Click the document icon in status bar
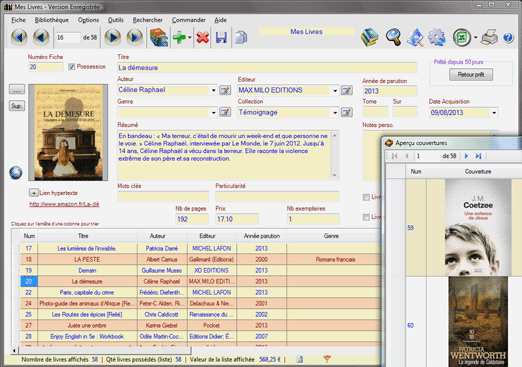The height and width of the screenshot is (367, 522). point(300,359)
